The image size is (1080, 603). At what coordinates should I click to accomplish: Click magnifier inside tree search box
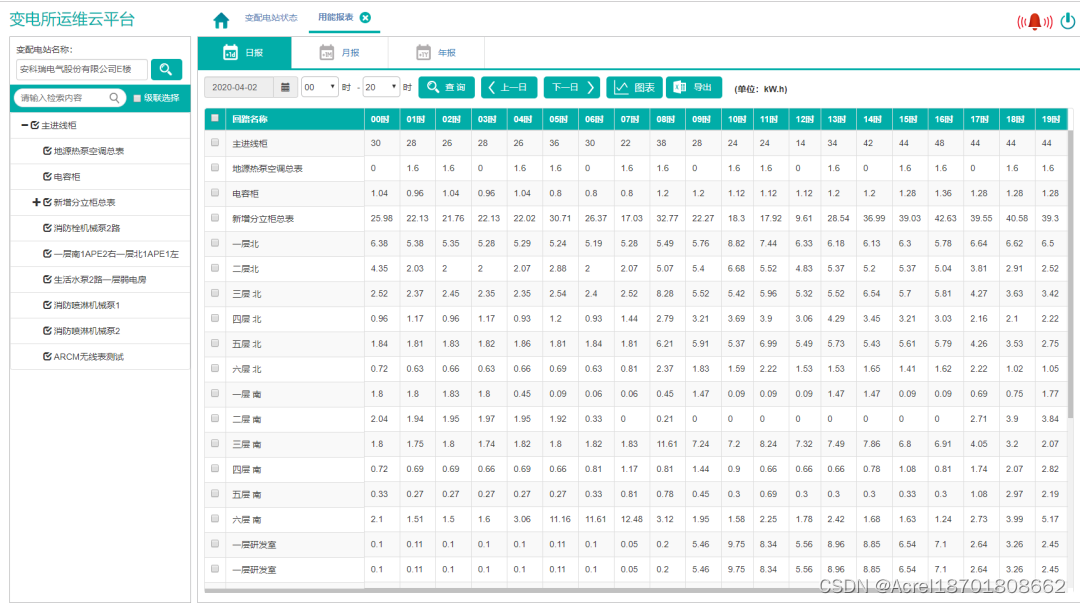(114, 98)
